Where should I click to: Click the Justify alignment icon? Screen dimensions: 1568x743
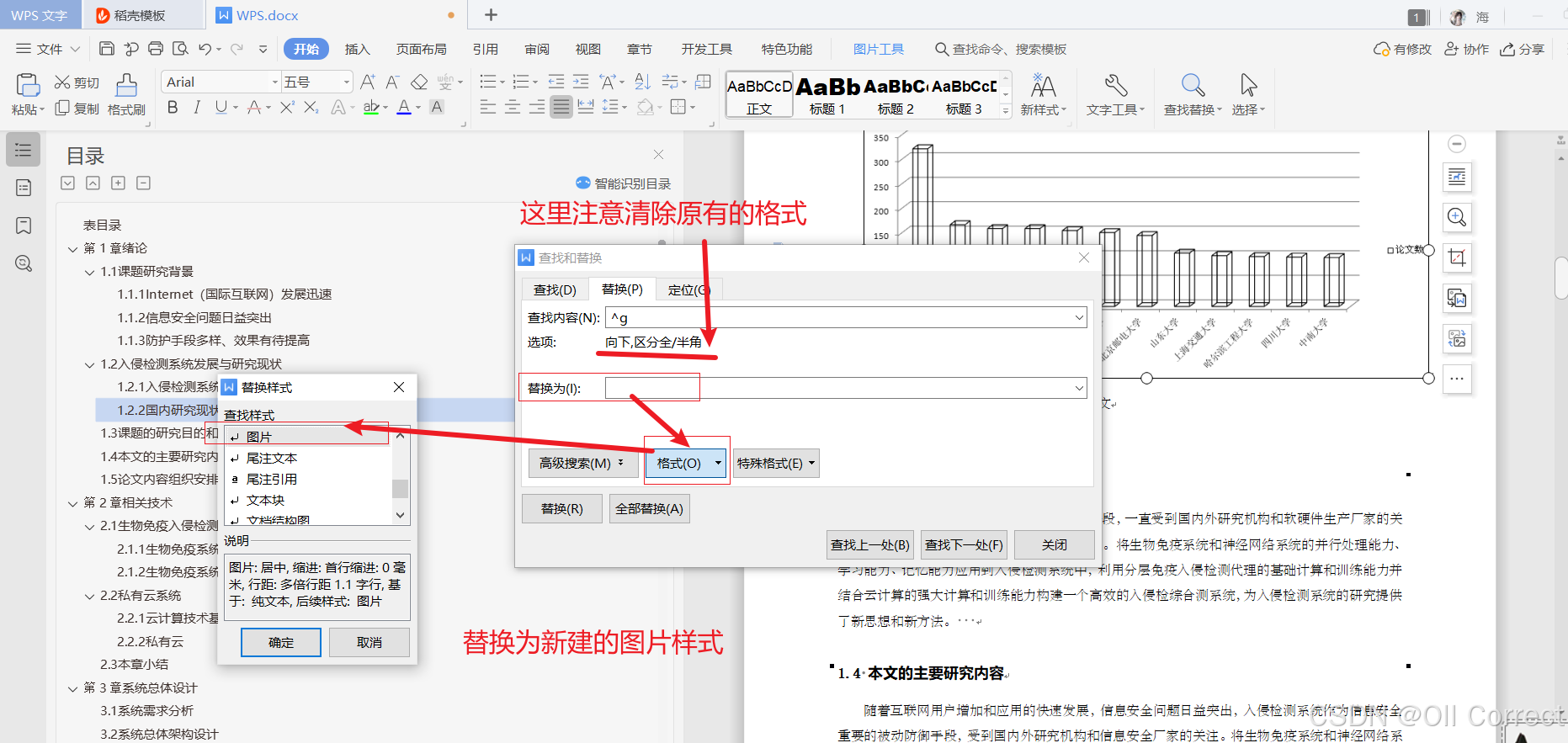[x=561, y=107]
